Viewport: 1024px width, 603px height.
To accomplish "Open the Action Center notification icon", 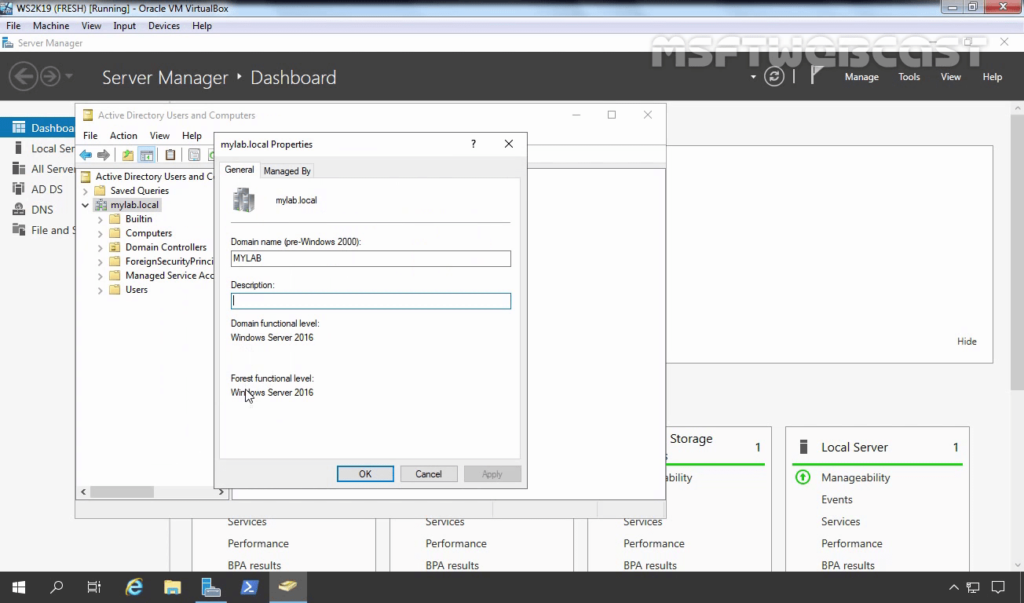I will click(998, 587).
